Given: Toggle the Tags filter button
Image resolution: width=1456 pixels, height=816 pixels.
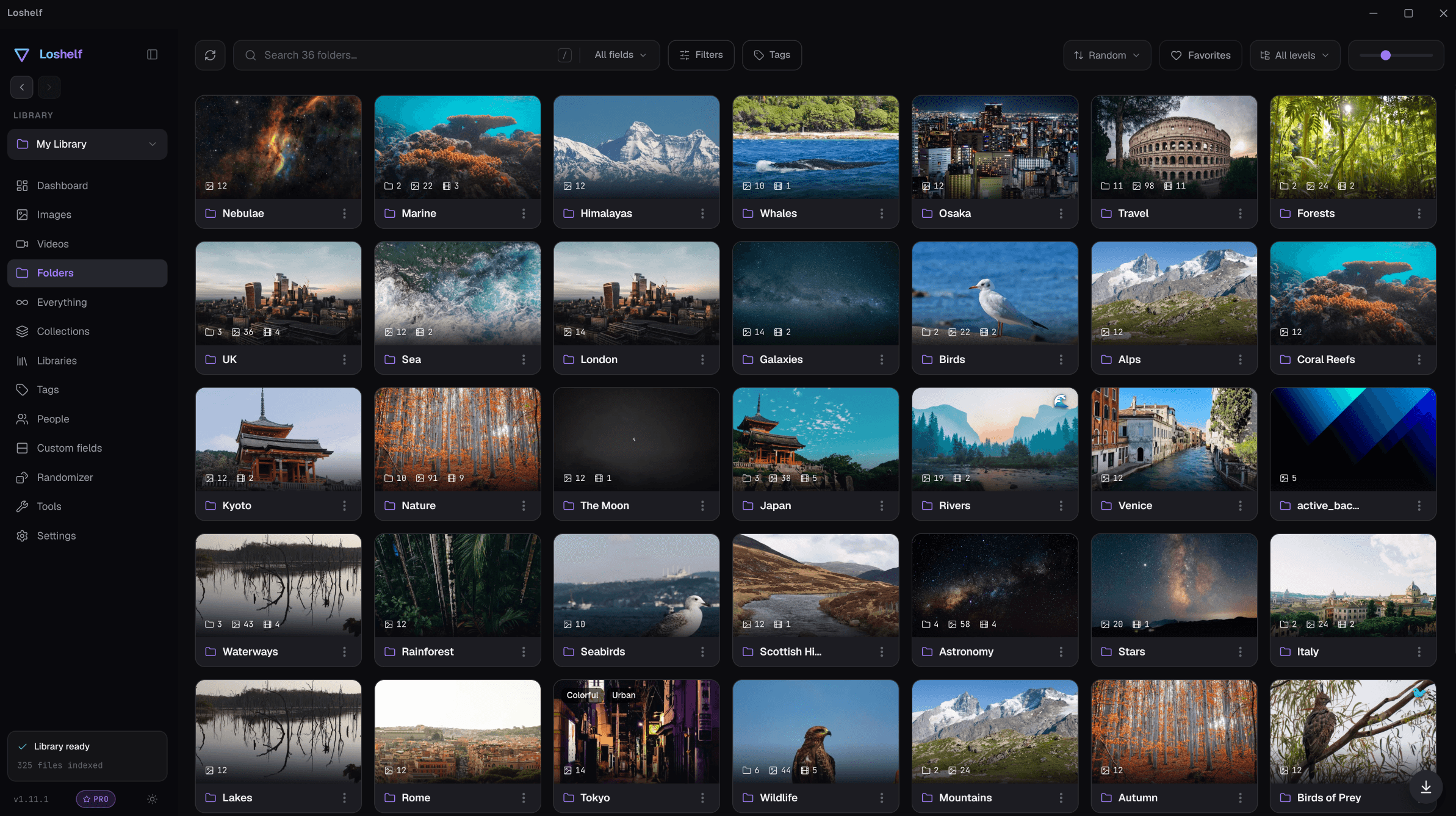Looking at the screenshot, I should (x=772, y=55).
